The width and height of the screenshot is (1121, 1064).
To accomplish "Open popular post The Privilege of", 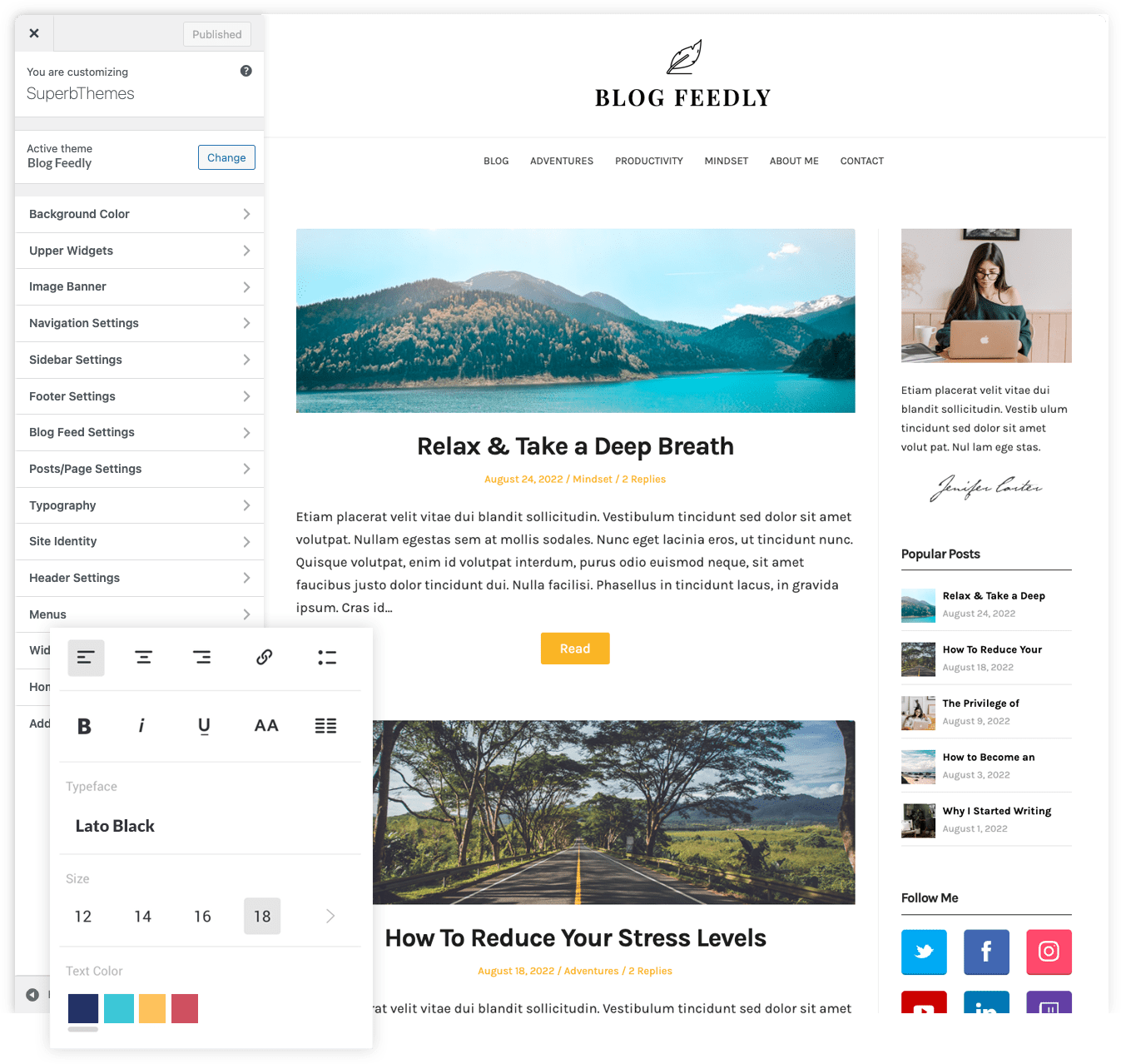I will click(x=980, y=704).
